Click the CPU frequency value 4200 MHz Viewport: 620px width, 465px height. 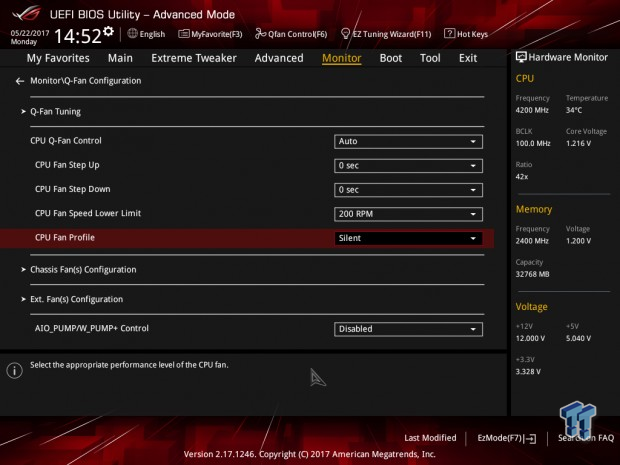click(532, 110)
